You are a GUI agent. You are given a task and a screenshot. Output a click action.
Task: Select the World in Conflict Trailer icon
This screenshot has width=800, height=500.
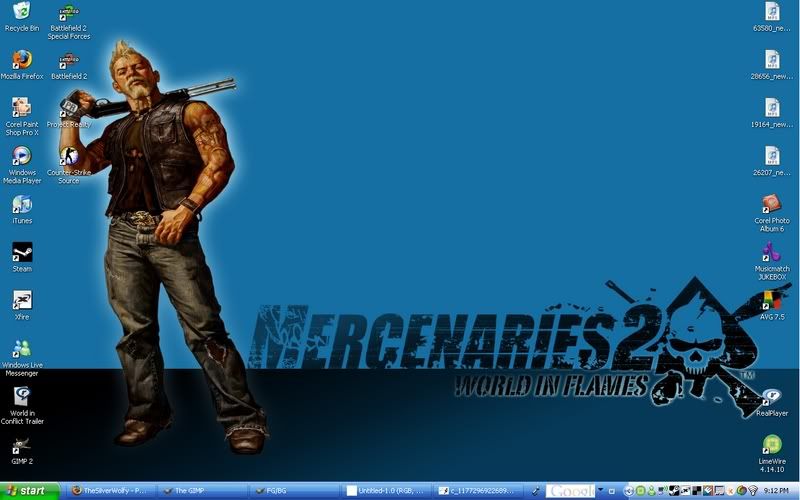22,406
